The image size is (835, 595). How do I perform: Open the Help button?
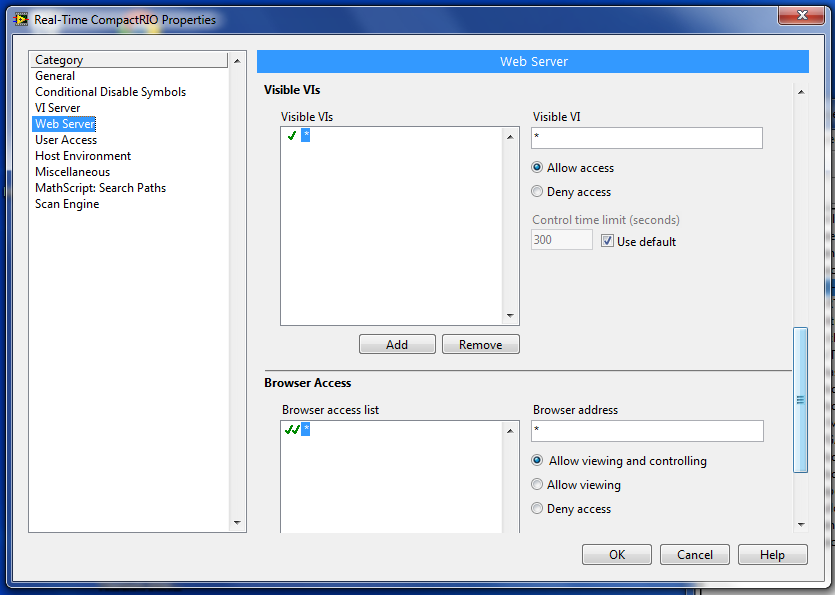tap(772, 555)
